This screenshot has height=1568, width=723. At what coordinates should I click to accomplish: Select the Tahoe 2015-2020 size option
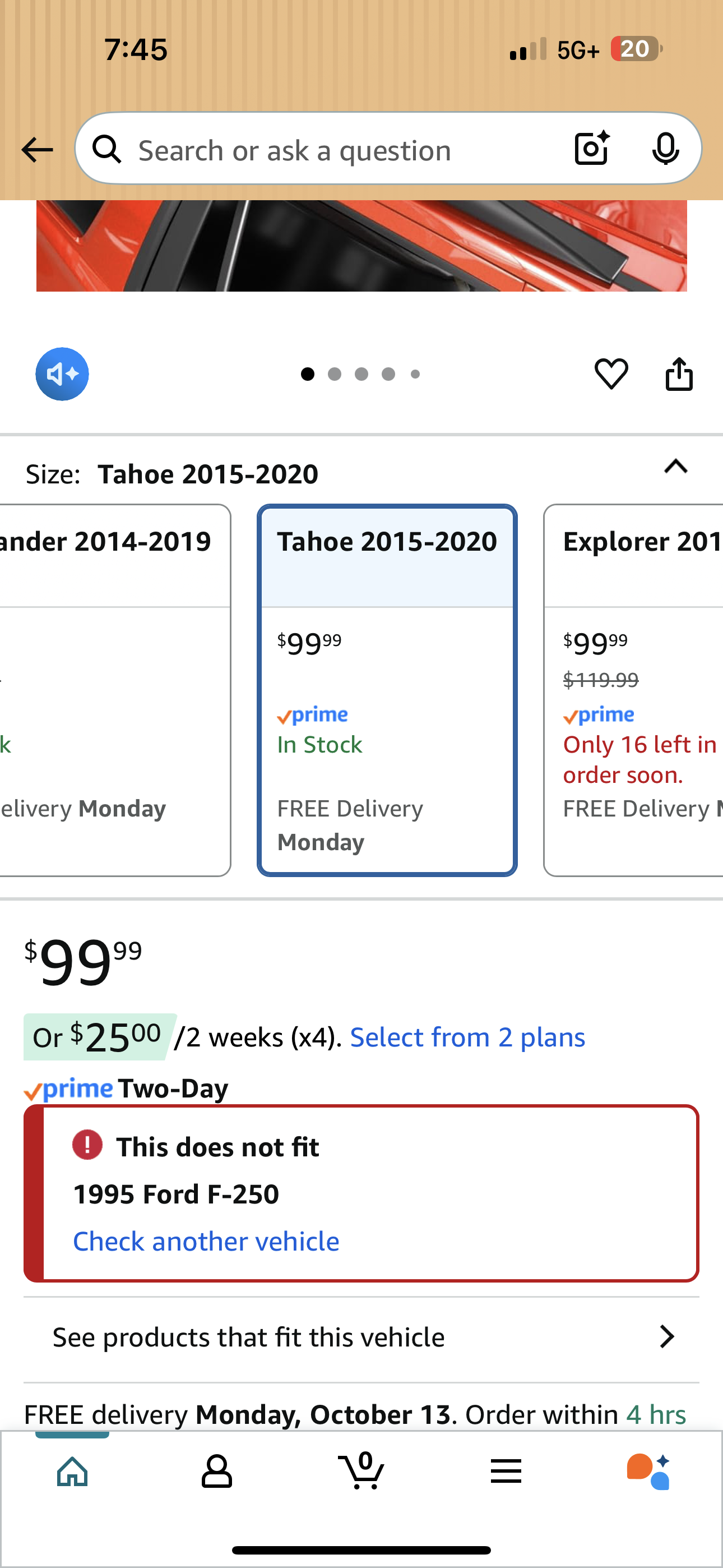(x=387, y=690)
